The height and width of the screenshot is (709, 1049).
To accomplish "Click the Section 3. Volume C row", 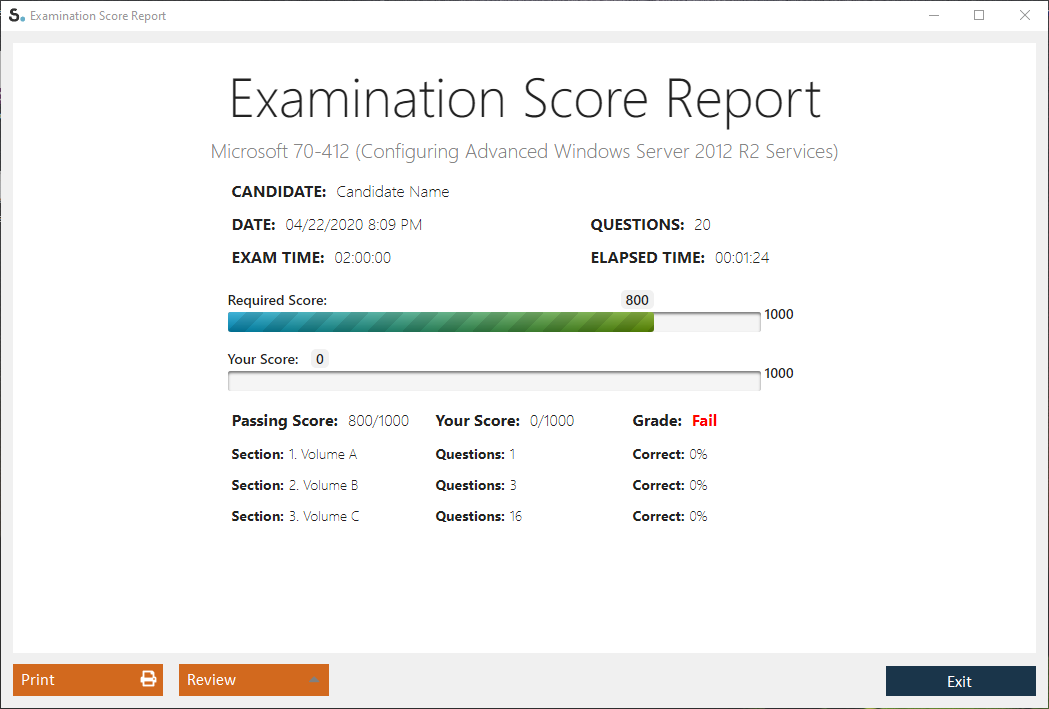I will pyautogui.click(x=295, y=516).
